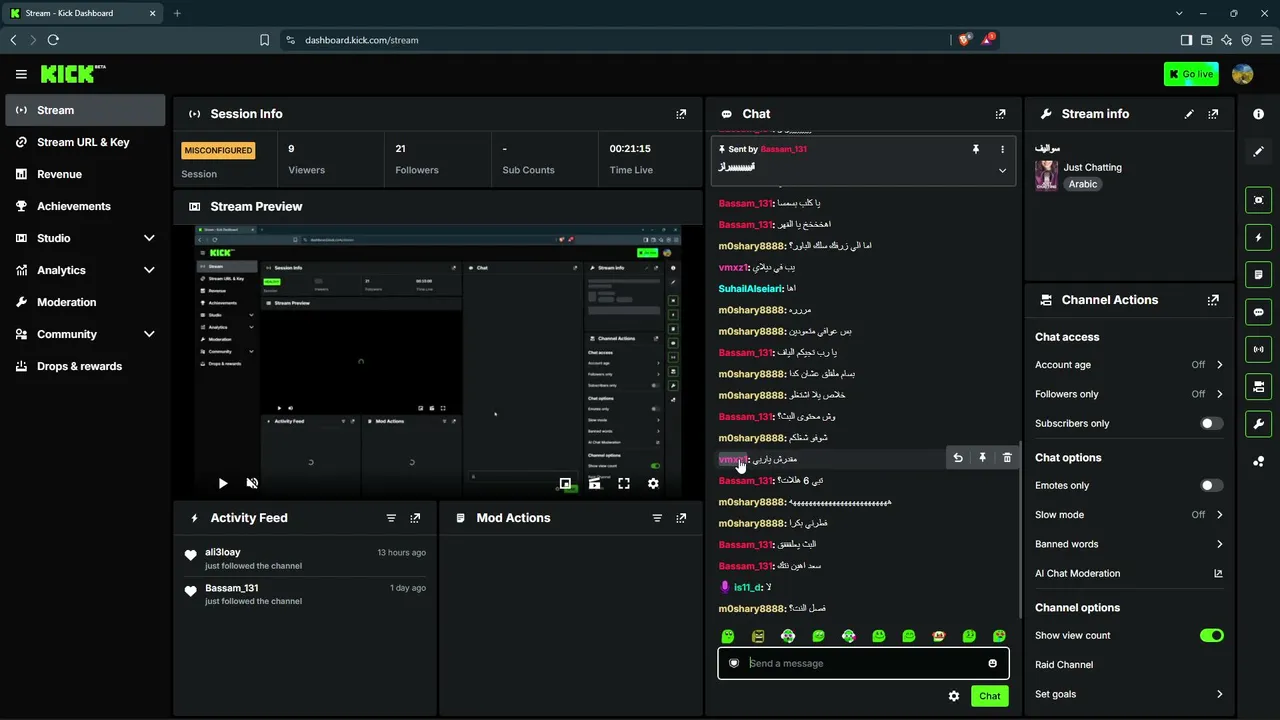Toggle the Stream Preview sidebar icon

tap(1258, 201)
